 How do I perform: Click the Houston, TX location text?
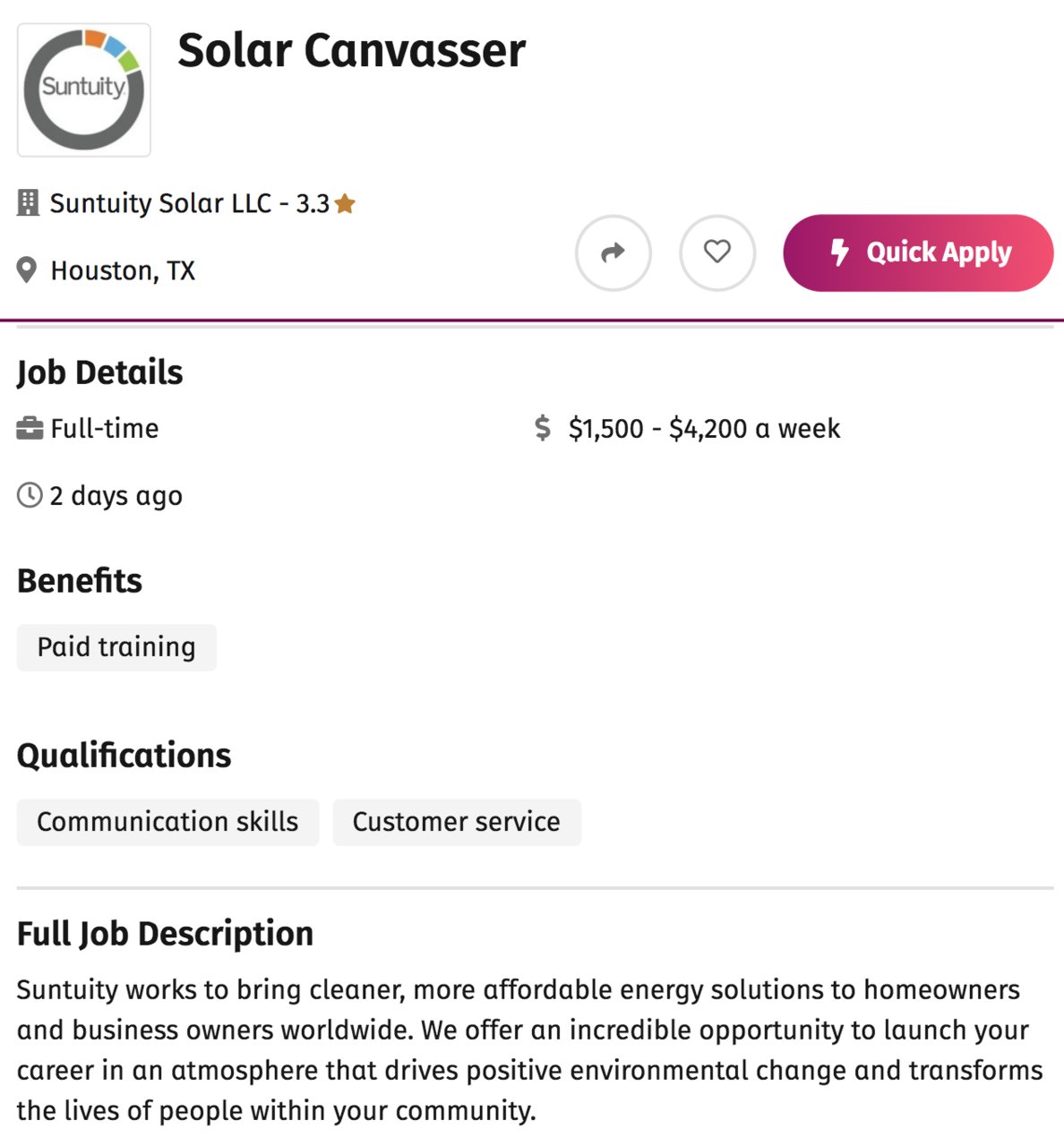123,270
